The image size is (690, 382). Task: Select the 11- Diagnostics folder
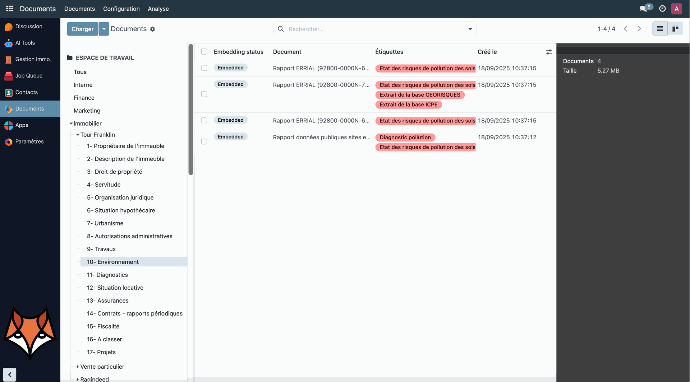[107, 275]
